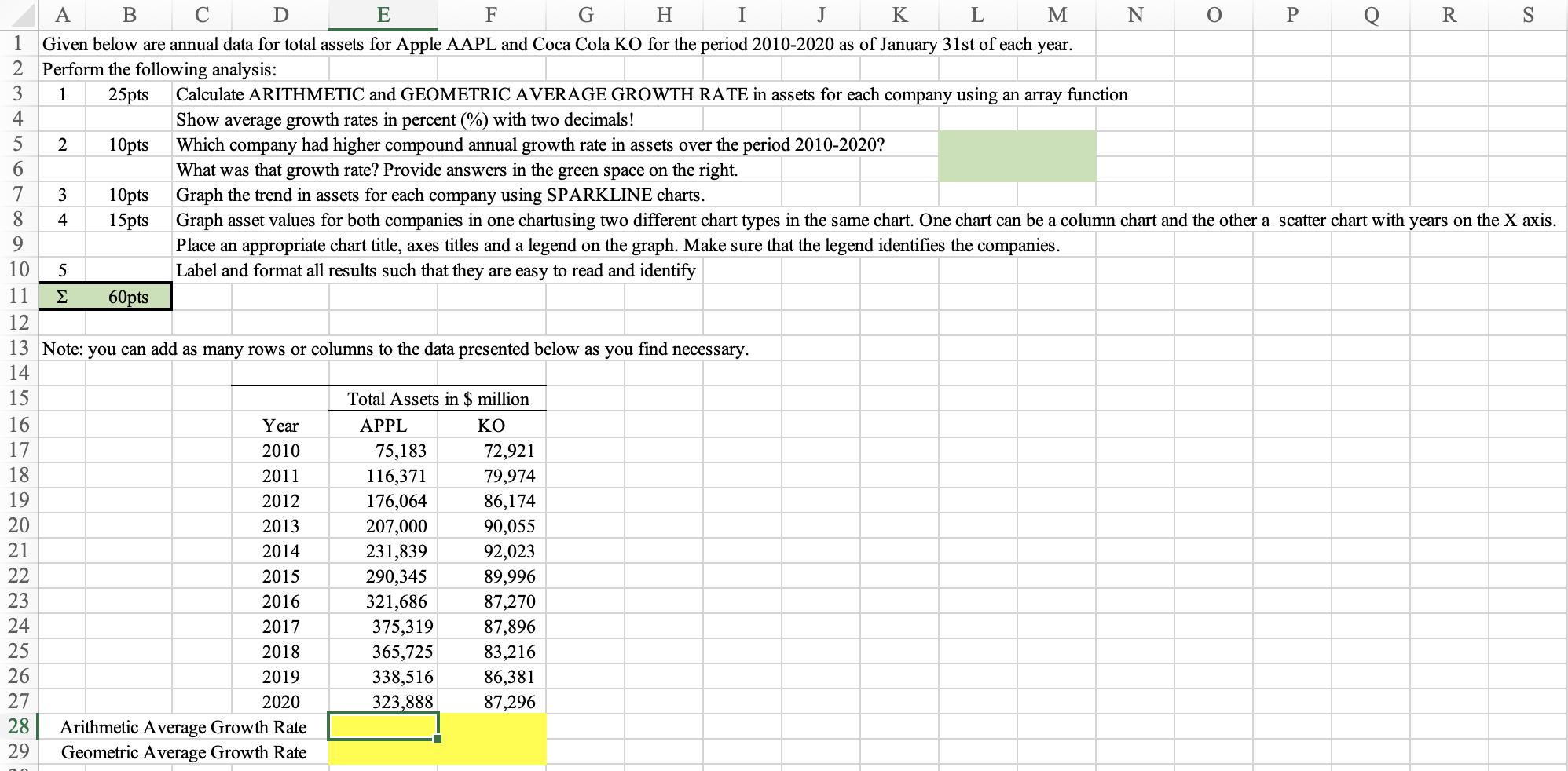Select the year 2010 cell
1568x771 pixels.
[x=280, y=450]
